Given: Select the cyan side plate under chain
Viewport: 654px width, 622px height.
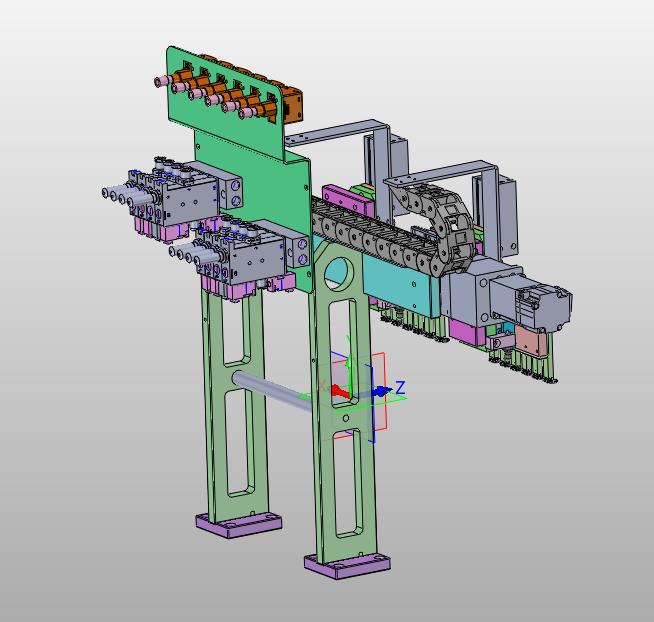Looking at the screenshot, I should coord(400,286).
